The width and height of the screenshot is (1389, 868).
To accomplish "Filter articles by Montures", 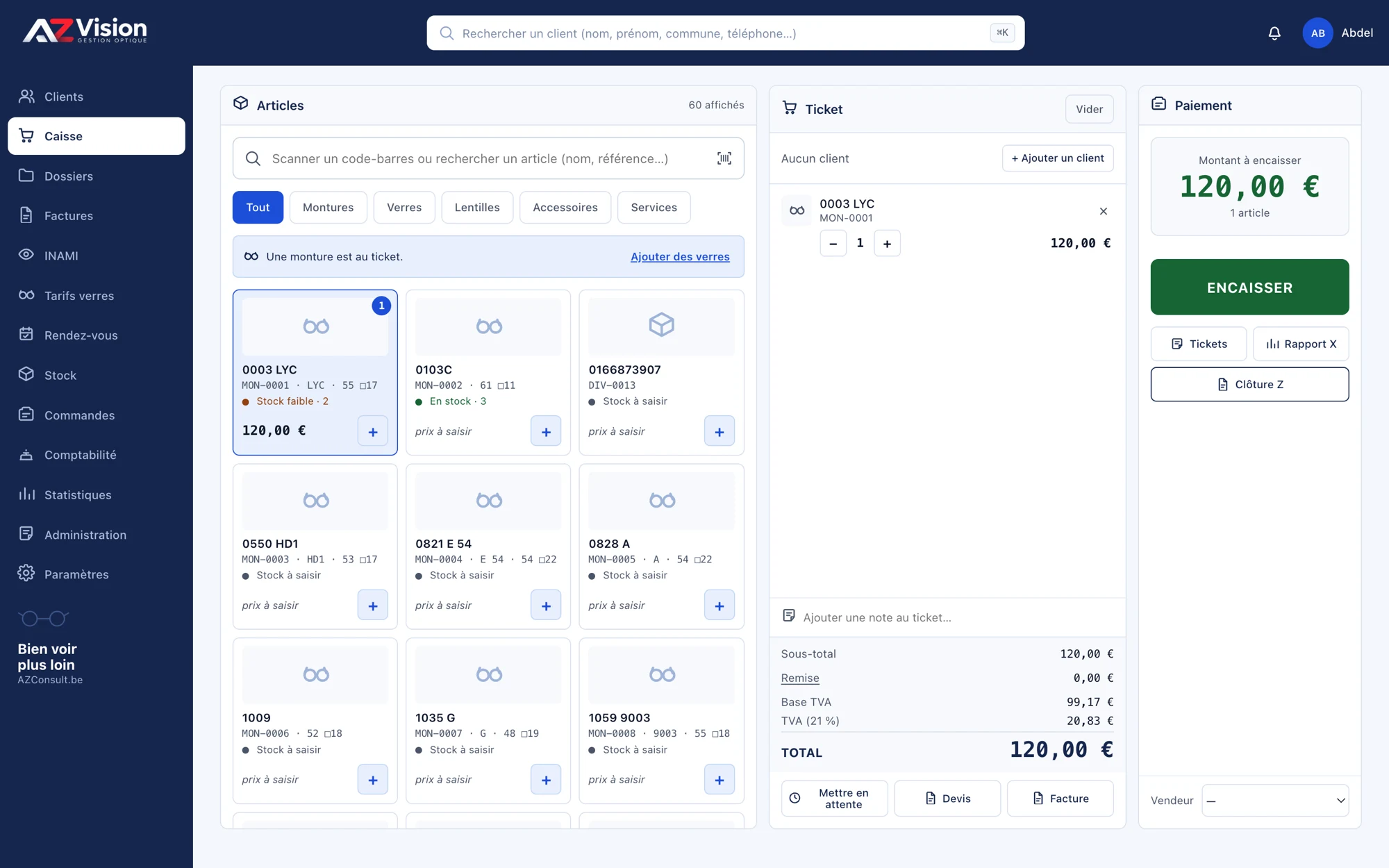I will coord(328,208).
